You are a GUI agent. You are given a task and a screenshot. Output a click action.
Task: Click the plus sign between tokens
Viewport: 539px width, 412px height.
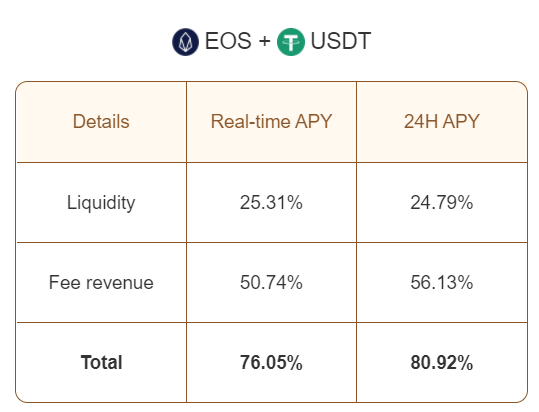tap(265, 41)
